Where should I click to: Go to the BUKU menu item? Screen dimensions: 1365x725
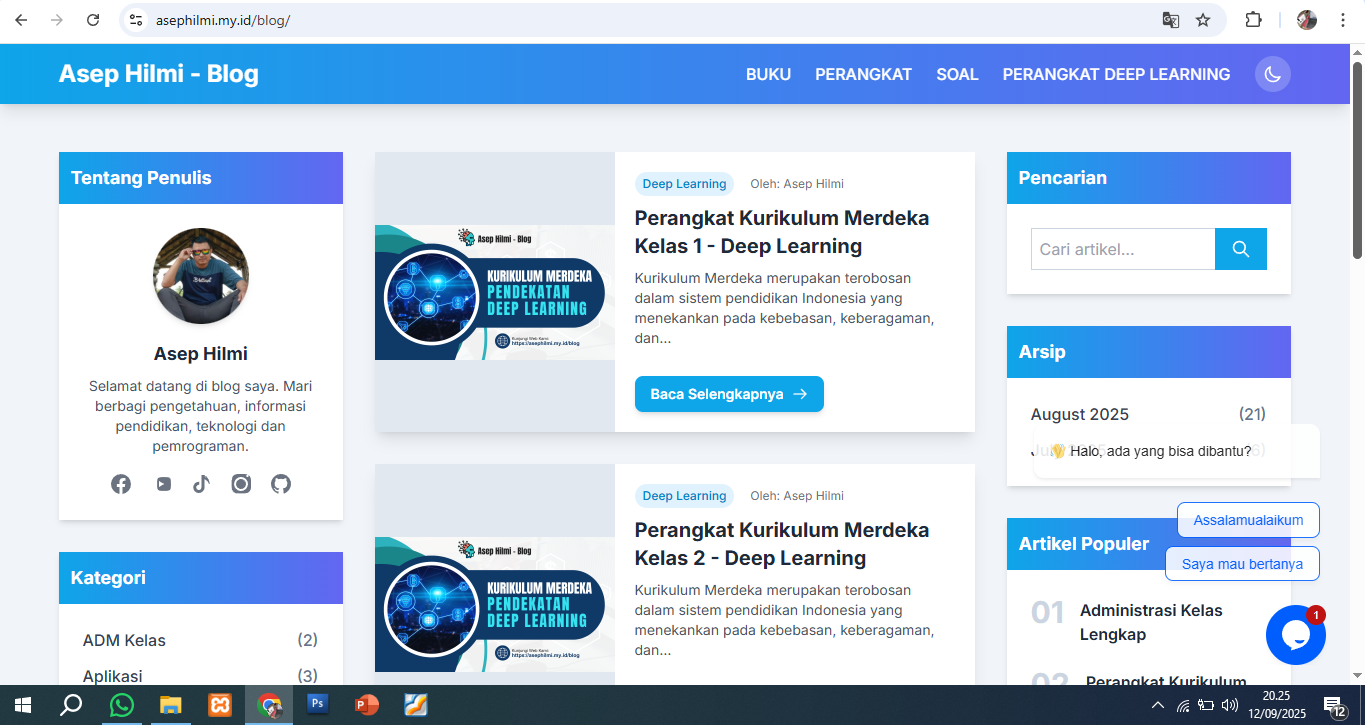coord(768,74)
